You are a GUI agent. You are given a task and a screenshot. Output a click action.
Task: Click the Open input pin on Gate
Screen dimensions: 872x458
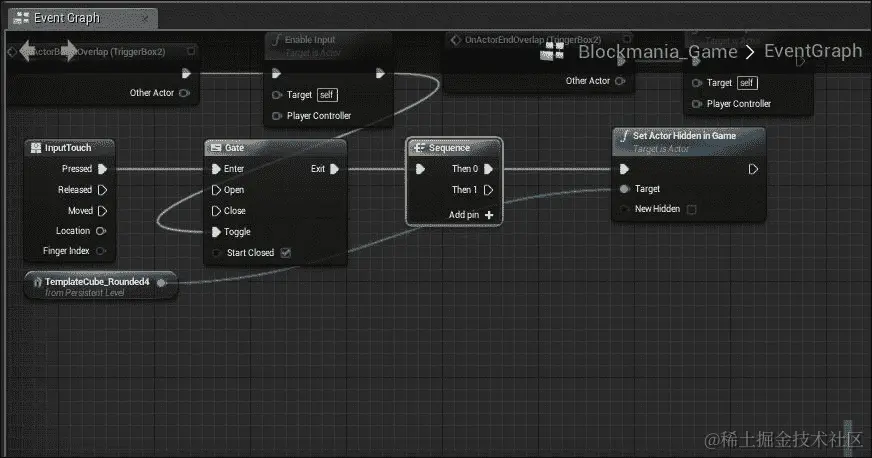(216, 190)
